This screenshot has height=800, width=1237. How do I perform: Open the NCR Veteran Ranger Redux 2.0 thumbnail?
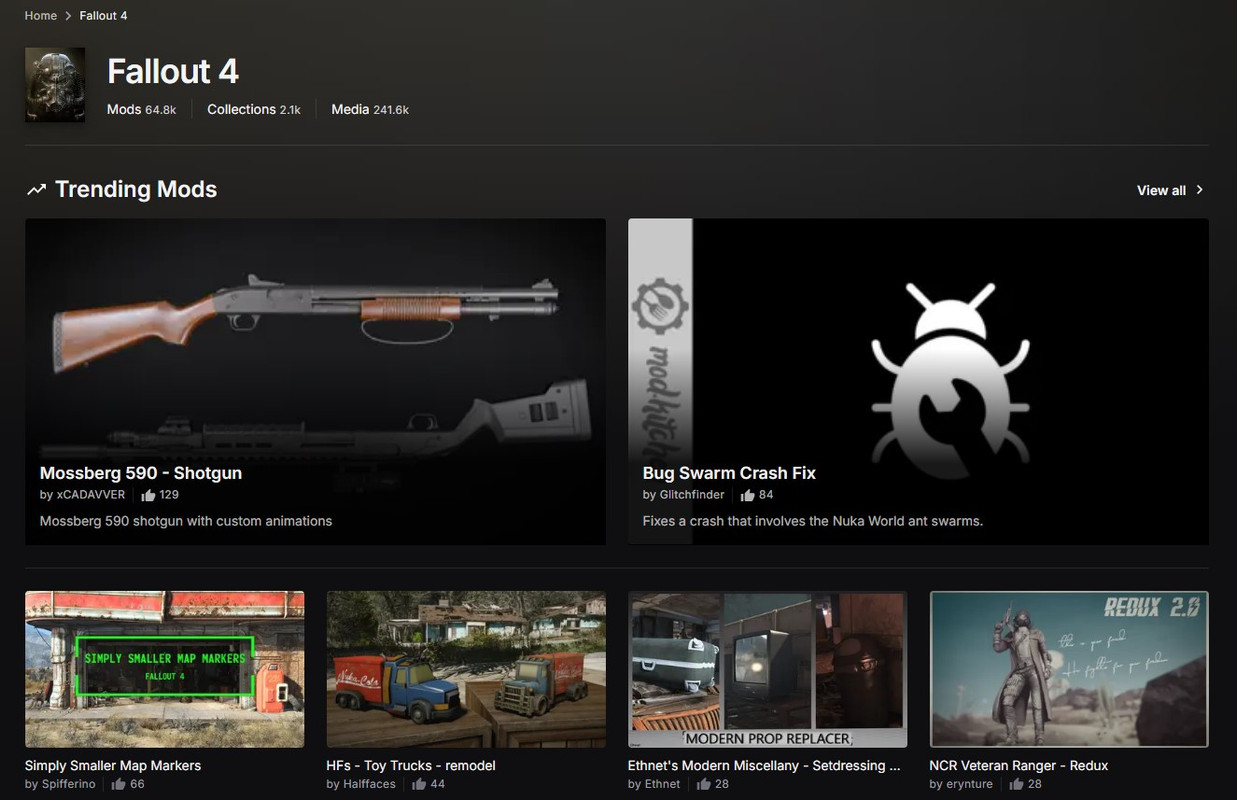point(1069,669)
